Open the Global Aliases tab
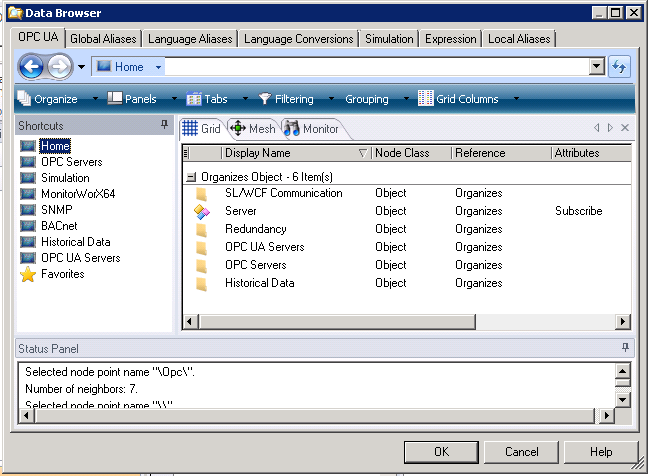This screenshot has width=648, height=476. [104, 39]
